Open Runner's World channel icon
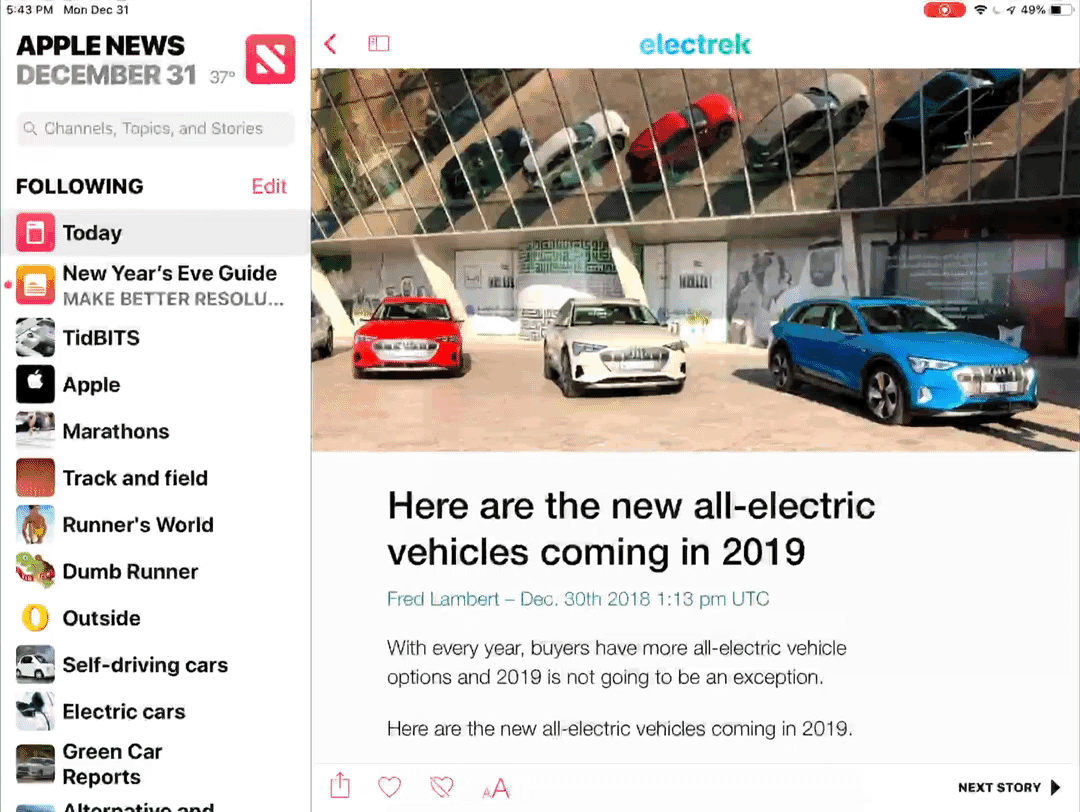The height and width of the screenshot is (812, 1080). pyautogui.click(x=35, y=525)
